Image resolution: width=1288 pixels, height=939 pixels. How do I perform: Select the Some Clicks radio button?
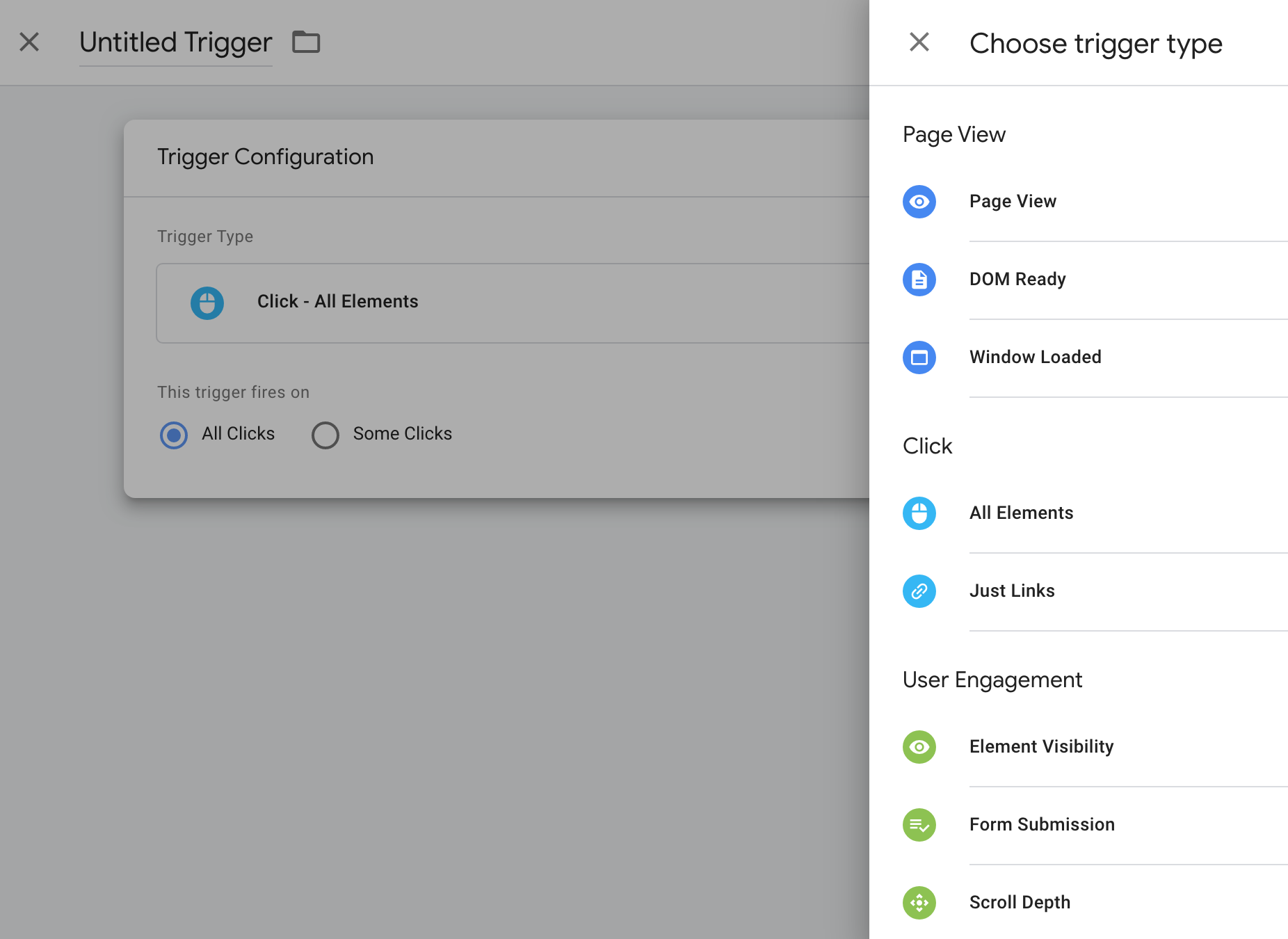pos(325,435)
